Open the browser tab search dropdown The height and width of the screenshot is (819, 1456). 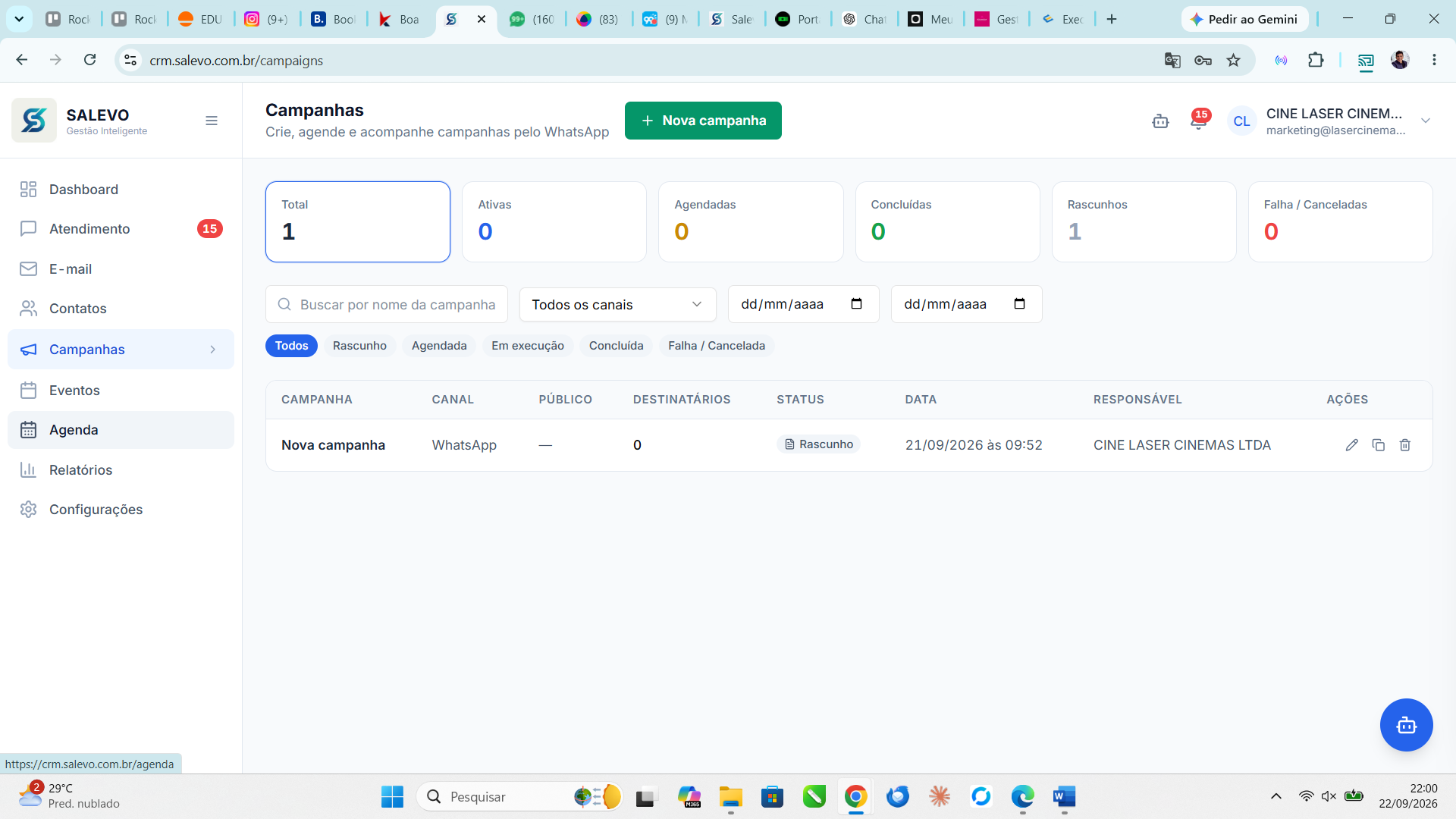(19, 19)
